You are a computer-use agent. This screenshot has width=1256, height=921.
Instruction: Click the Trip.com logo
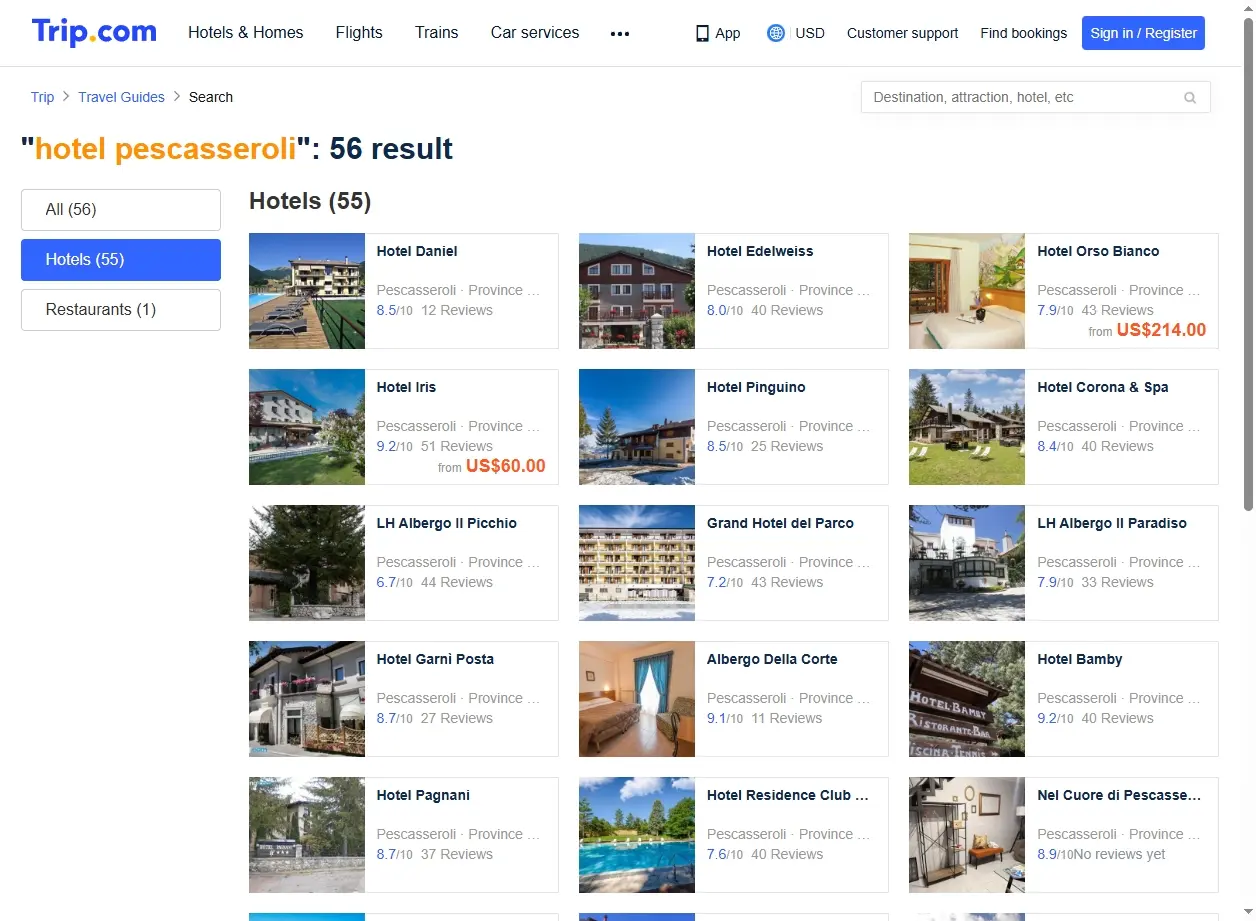point(94,32)
